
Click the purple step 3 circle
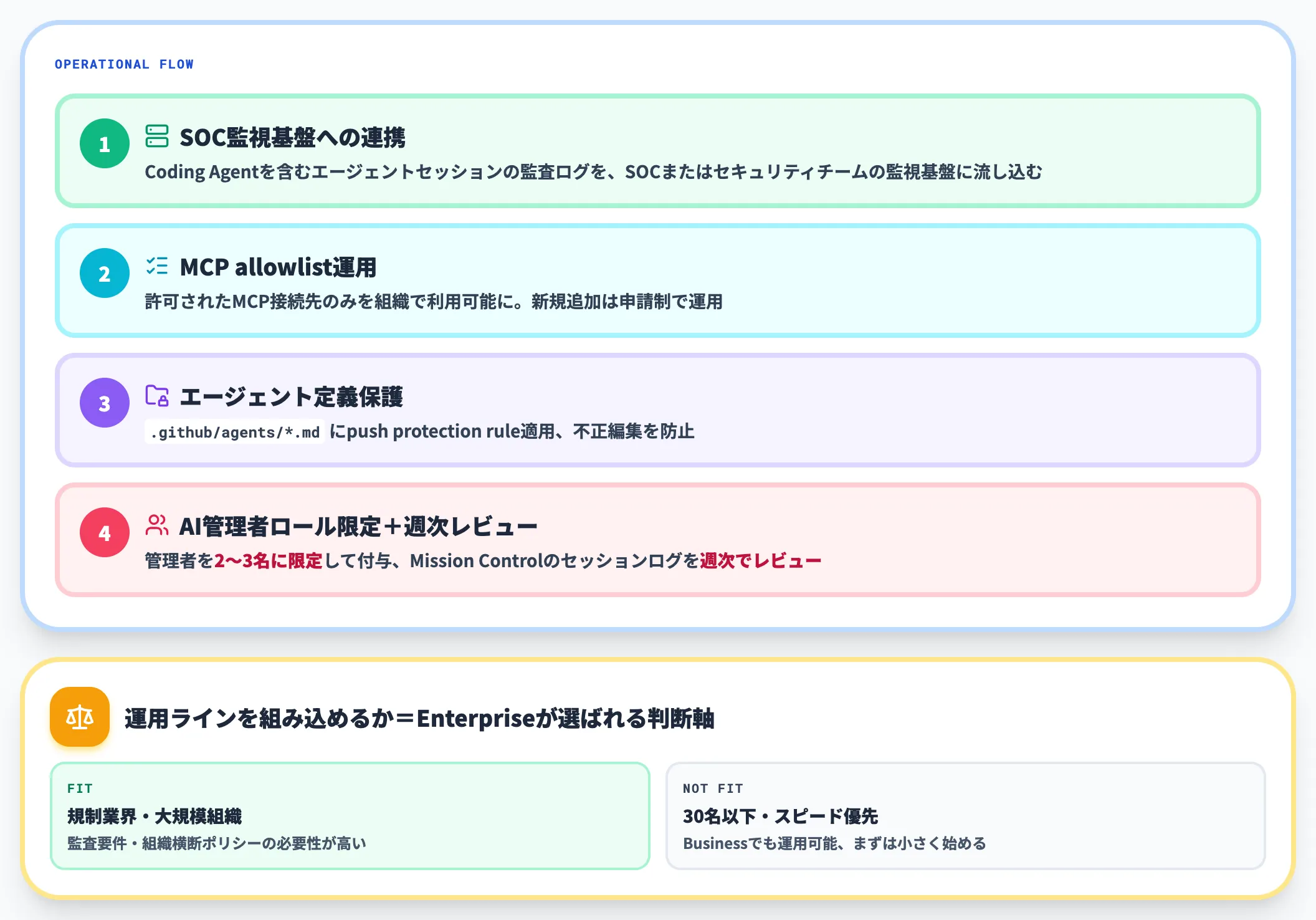[105, 403]
